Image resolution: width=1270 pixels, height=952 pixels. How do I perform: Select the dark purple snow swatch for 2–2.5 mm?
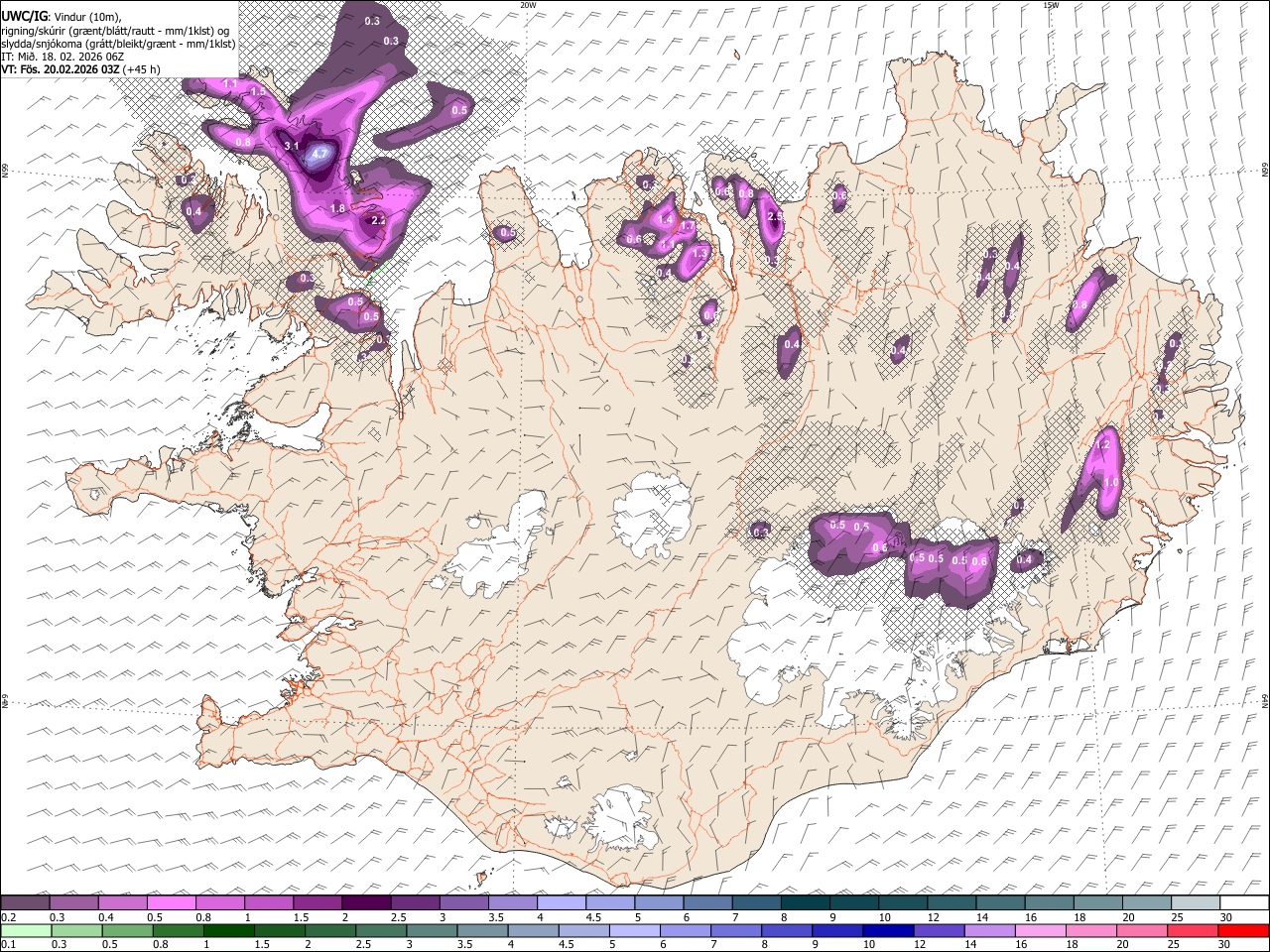coord(366,903)
